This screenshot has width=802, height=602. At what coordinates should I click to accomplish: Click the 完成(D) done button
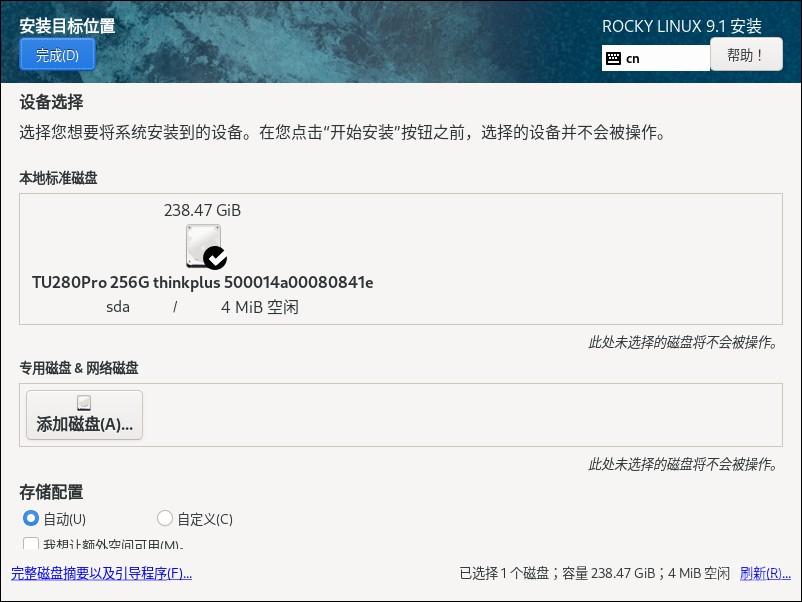click(57, 55)
